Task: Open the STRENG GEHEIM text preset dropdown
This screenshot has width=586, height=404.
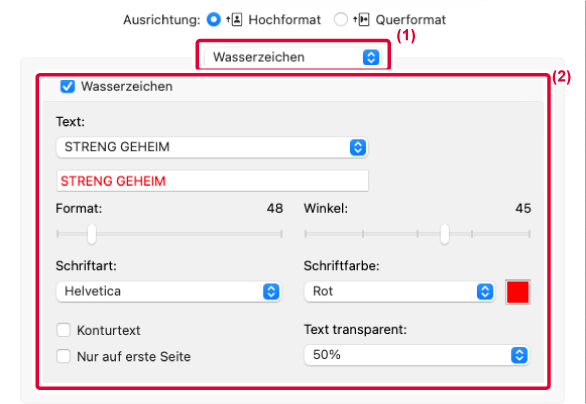Action: [x=212, y=147]
